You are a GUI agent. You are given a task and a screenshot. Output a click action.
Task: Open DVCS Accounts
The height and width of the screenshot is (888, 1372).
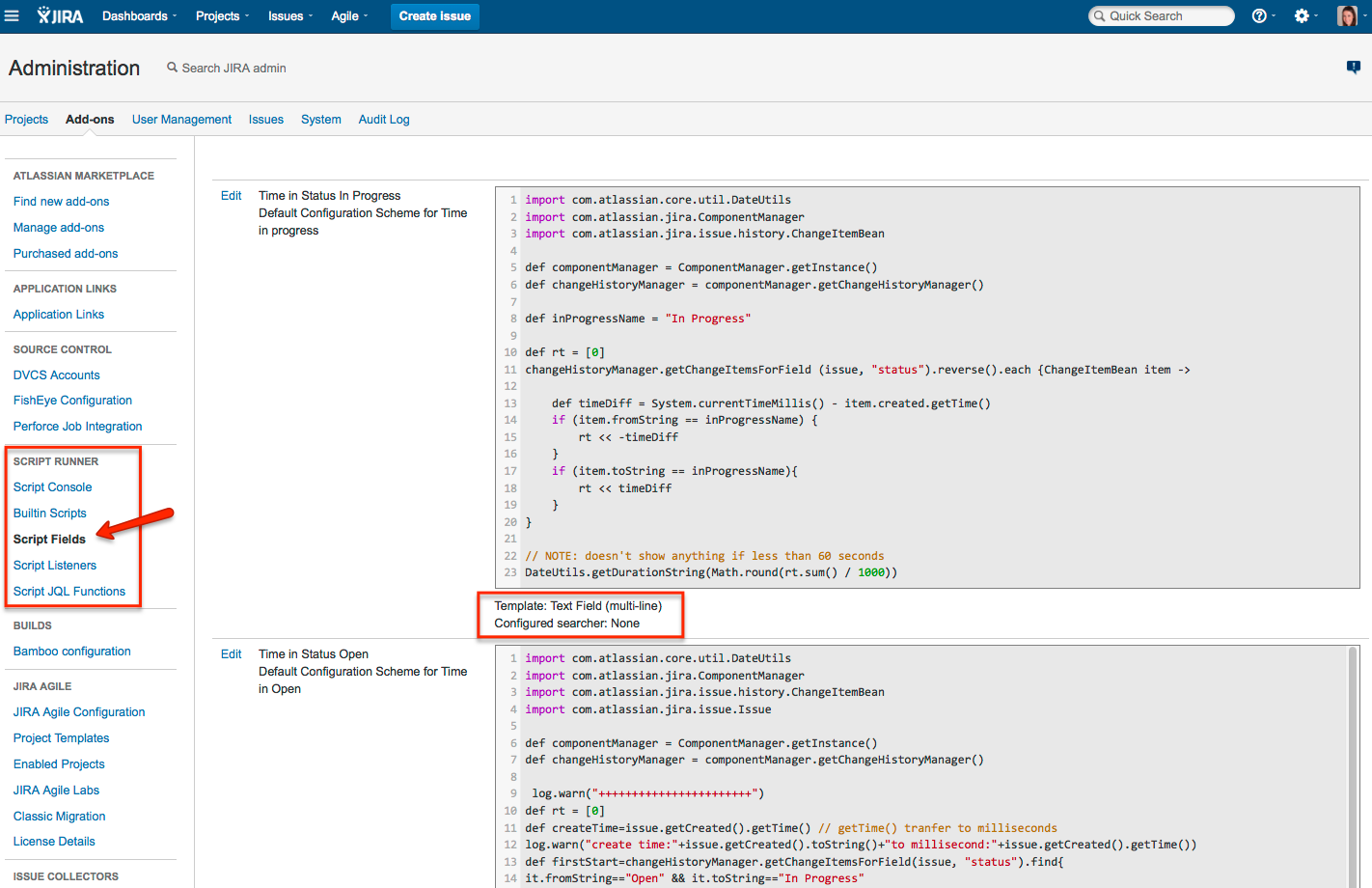(x=57, y=375)
